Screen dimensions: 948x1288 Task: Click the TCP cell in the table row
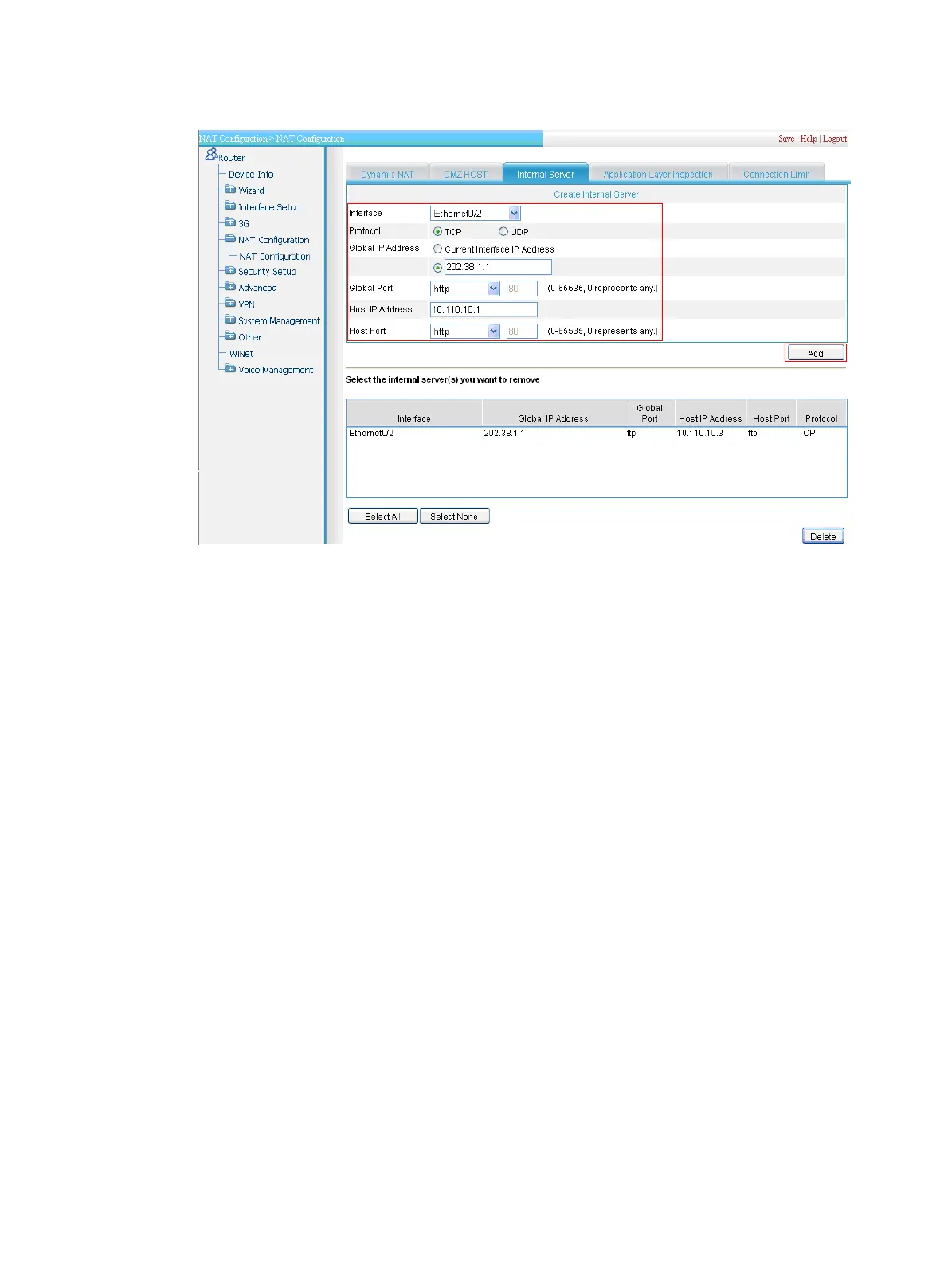[x=807, y=434]
